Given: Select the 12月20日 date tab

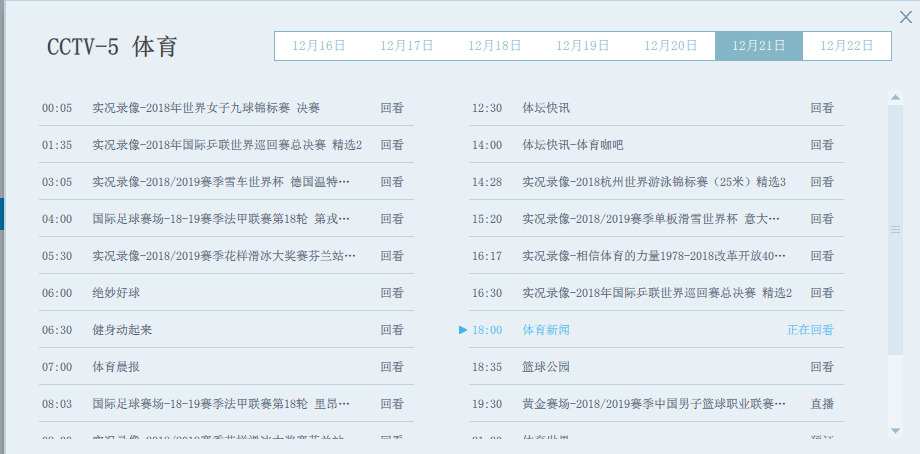Looking at the screenshot, I should [670, 46].
